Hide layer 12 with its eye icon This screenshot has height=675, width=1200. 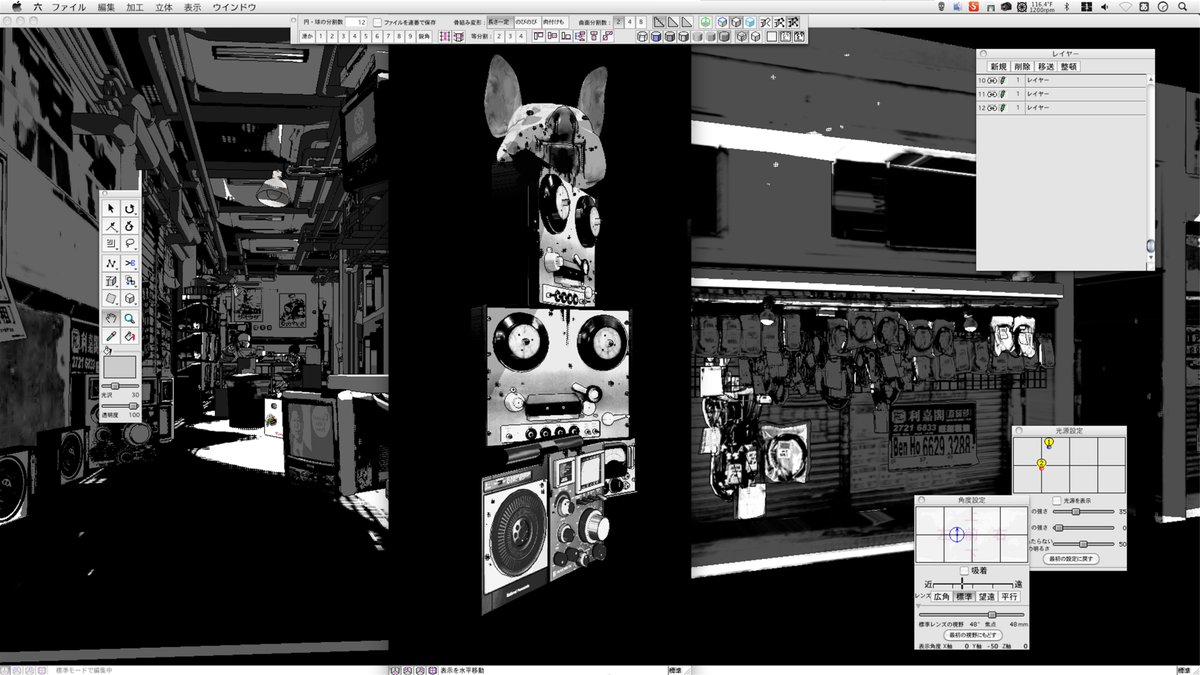pos(994,106)
